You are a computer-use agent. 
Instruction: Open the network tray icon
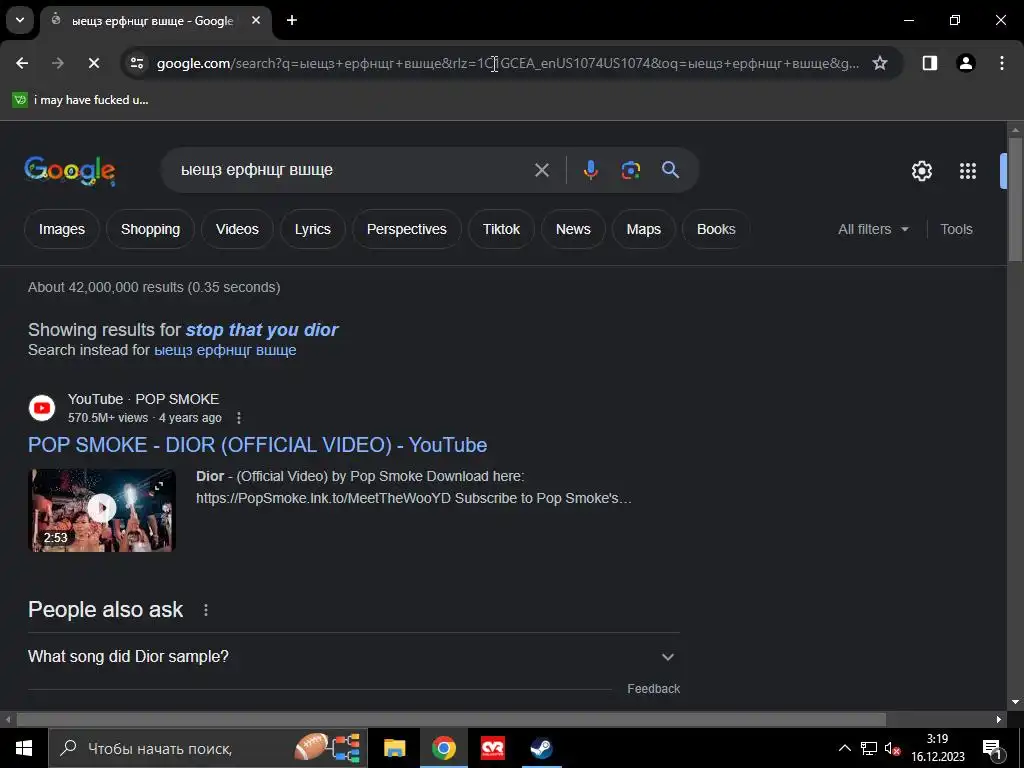point(869,748)
